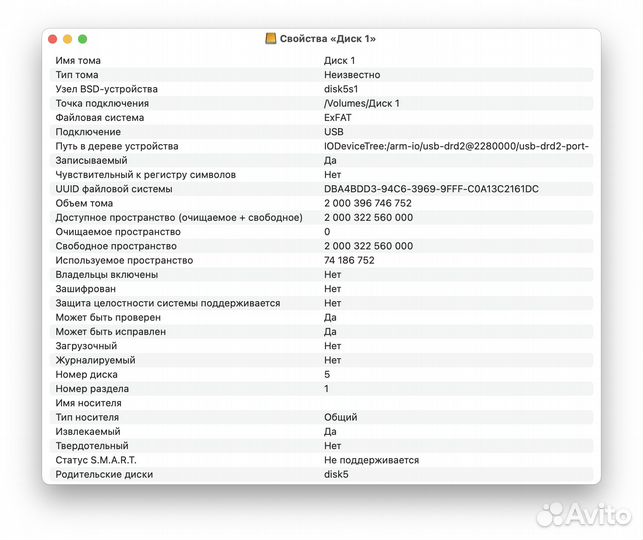The height and width of the screenshot is (540, 643).
Task: Select volume size '2 000 396 746 752'
Action: click(x=368, y=203)
